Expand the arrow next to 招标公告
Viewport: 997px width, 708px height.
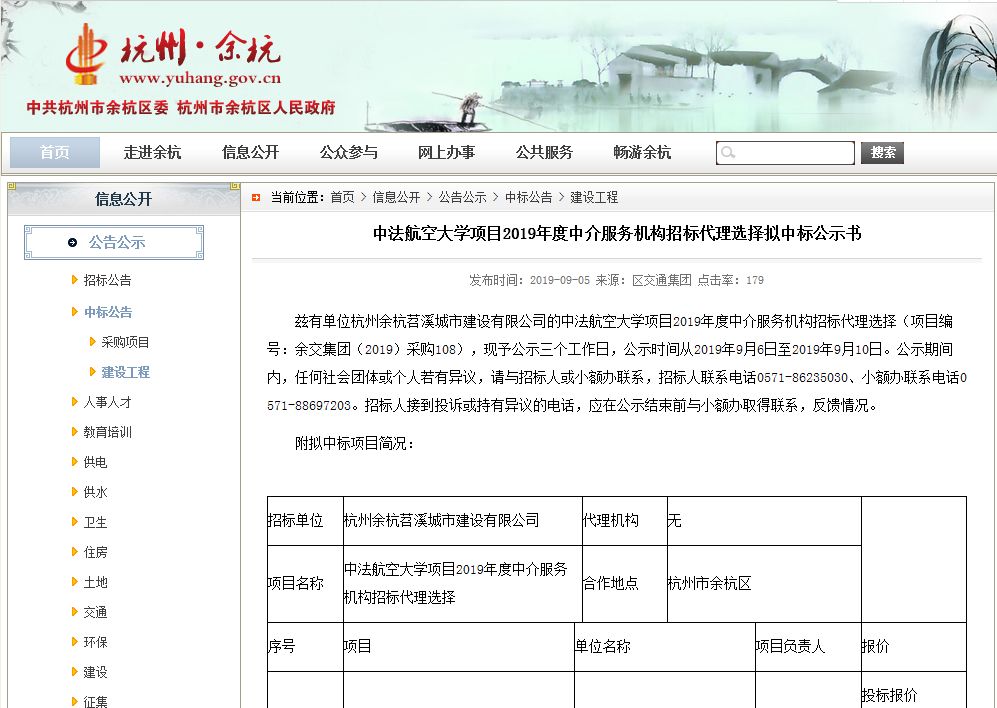tap(74, 280)
